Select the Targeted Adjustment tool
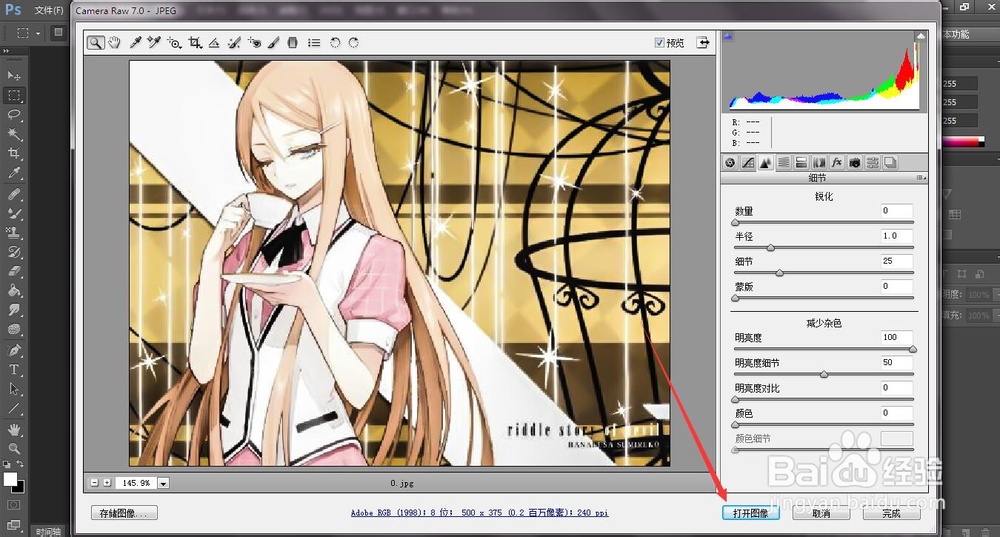The height and width of the screenshot is (537, 1000). click(x=174, y=43)
